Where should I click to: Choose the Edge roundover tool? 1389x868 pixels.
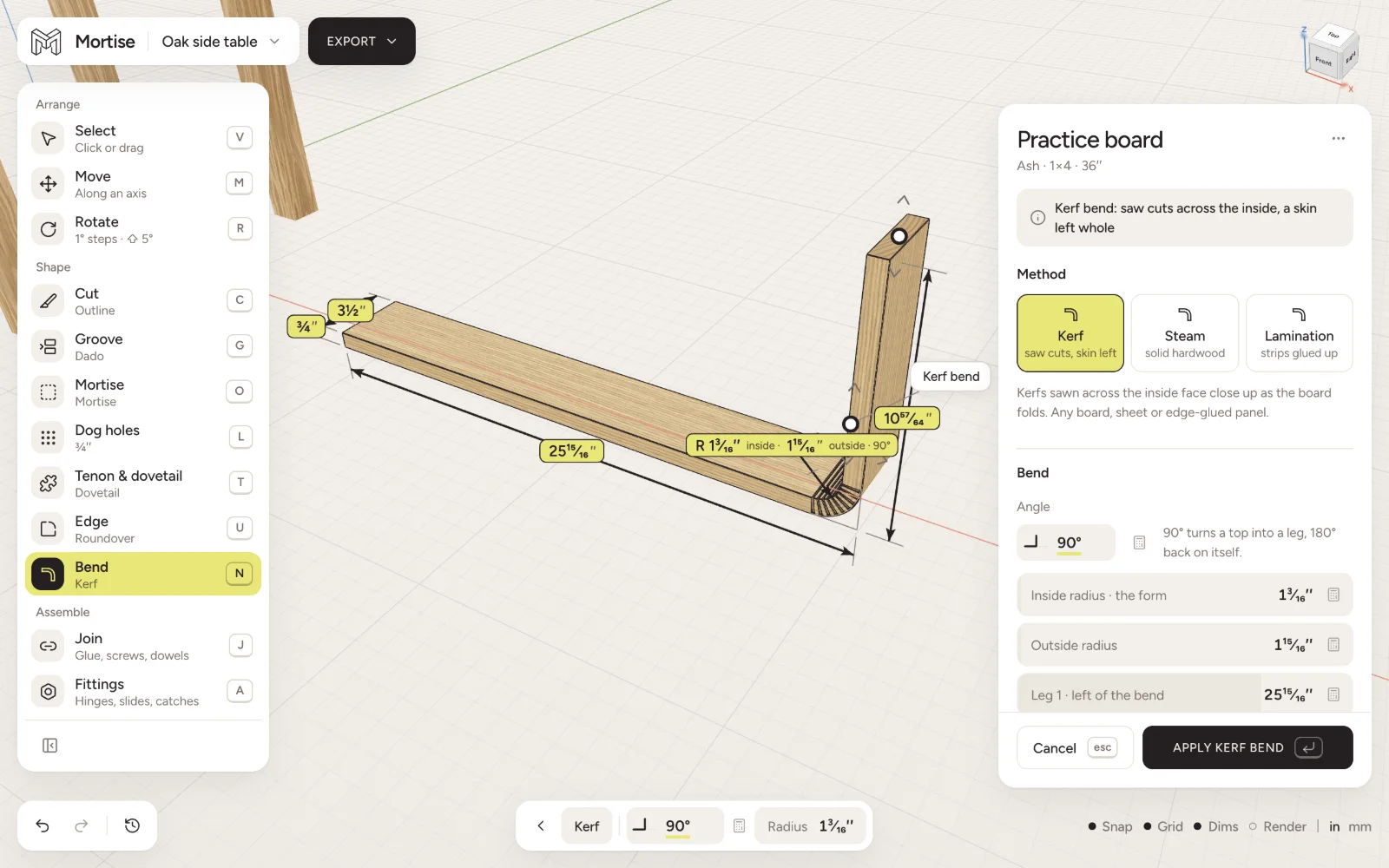click(143, 529)
